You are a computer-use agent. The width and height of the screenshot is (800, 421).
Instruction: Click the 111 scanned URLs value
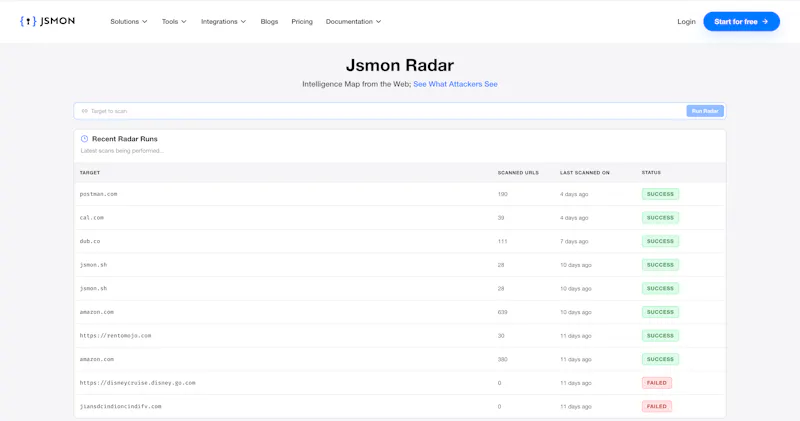(x=503, y=241)
